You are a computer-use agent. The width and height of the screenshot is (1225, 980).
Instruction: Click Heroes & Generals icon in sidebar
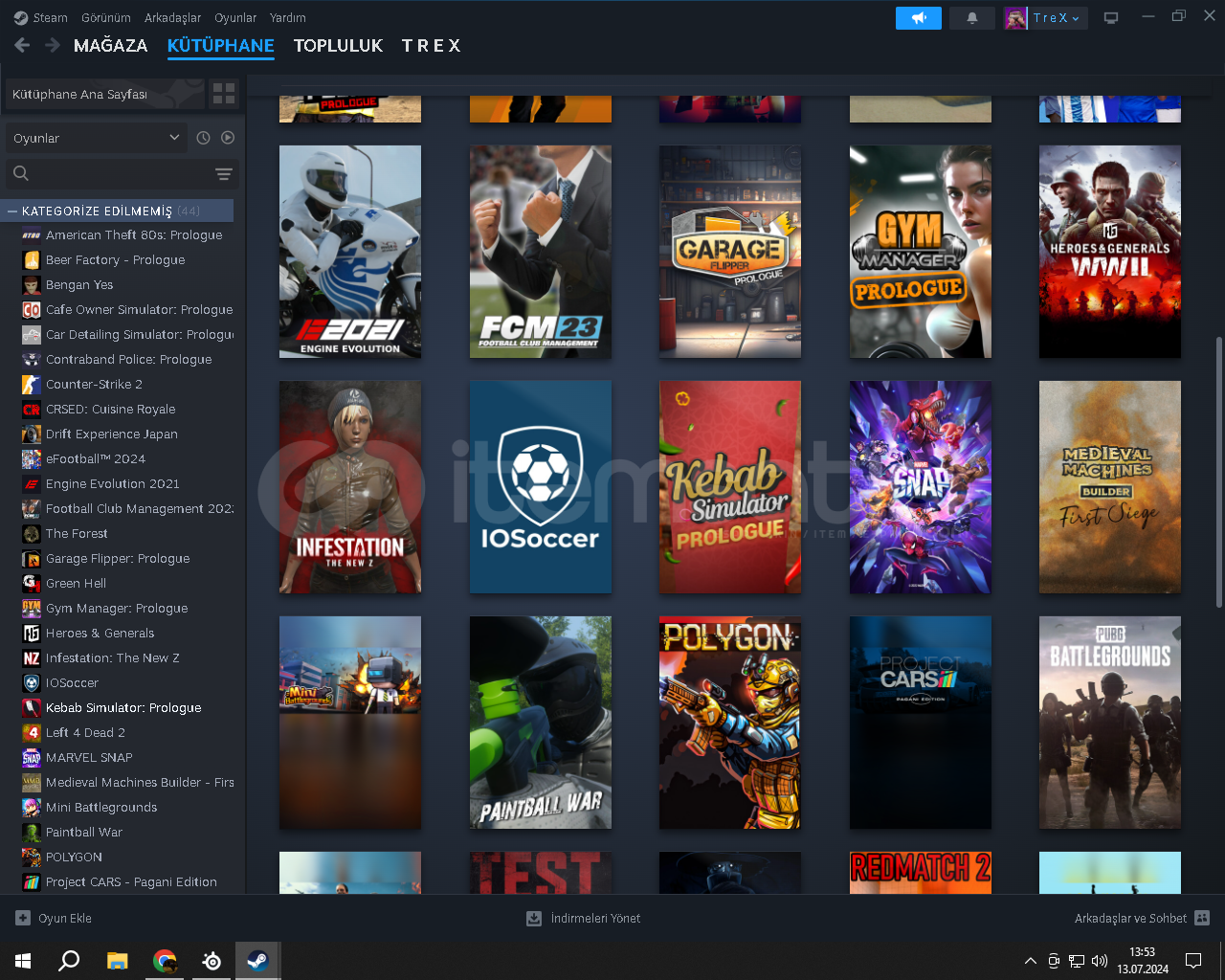pyautogui.click(x=32, y=633)
